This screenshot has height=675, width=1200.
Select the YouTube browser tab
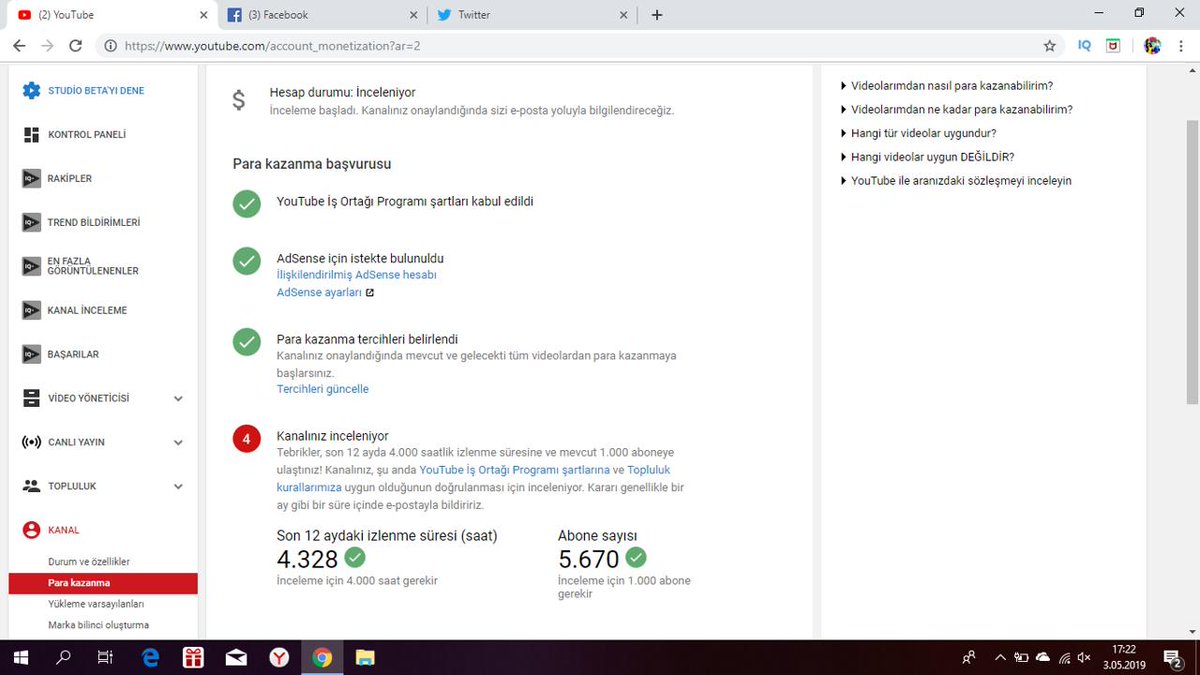click(x=110, y=15)
